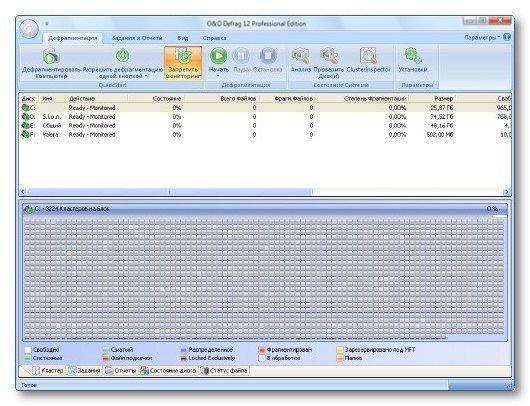
Task: Click the drive list horizontal scrollbar thumb
Action: pyautogui.click(x=169, y=192)
